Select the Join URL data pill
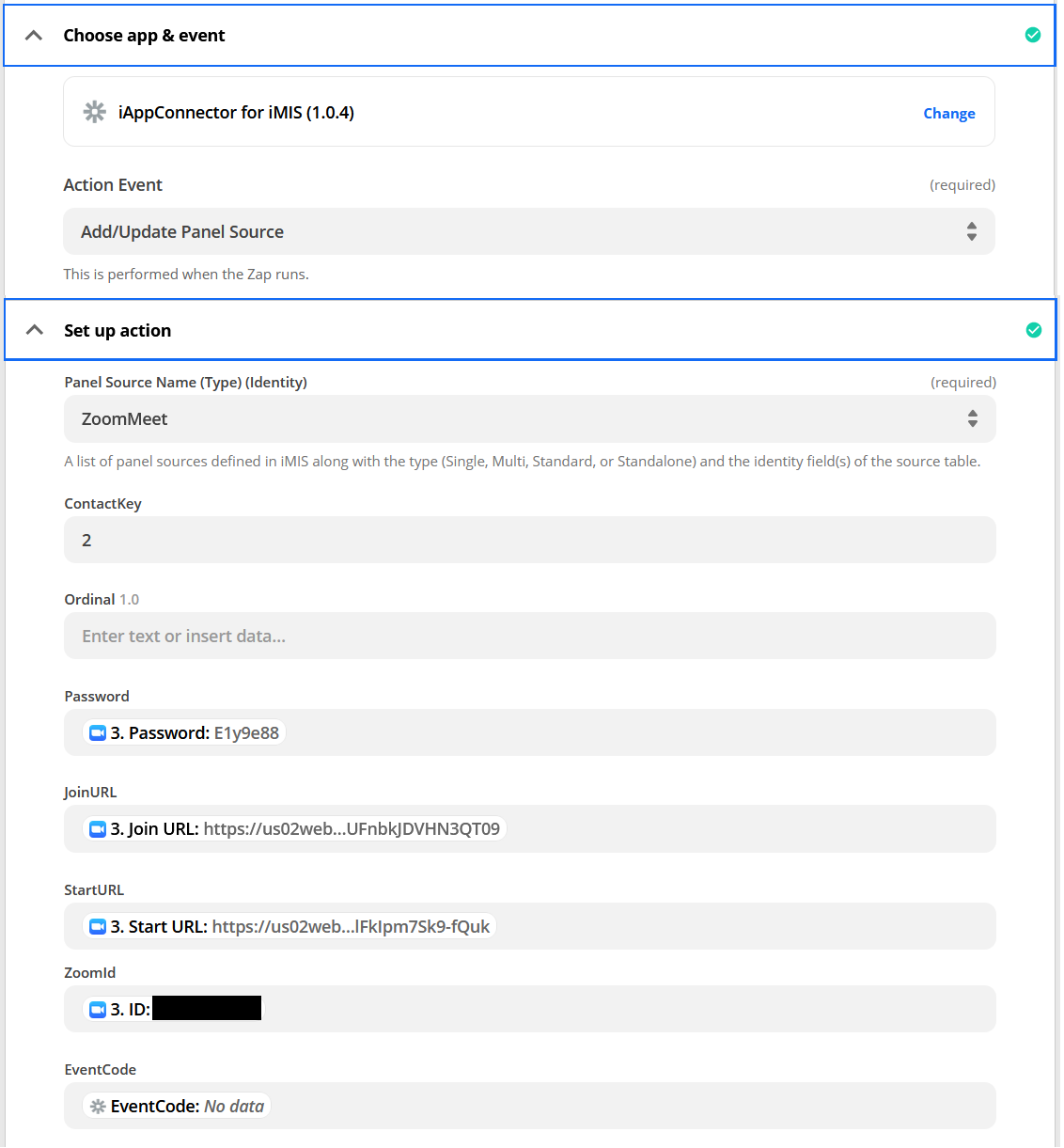The height and width of the screenshot is (1148, 1064). (x=305, y=829)
